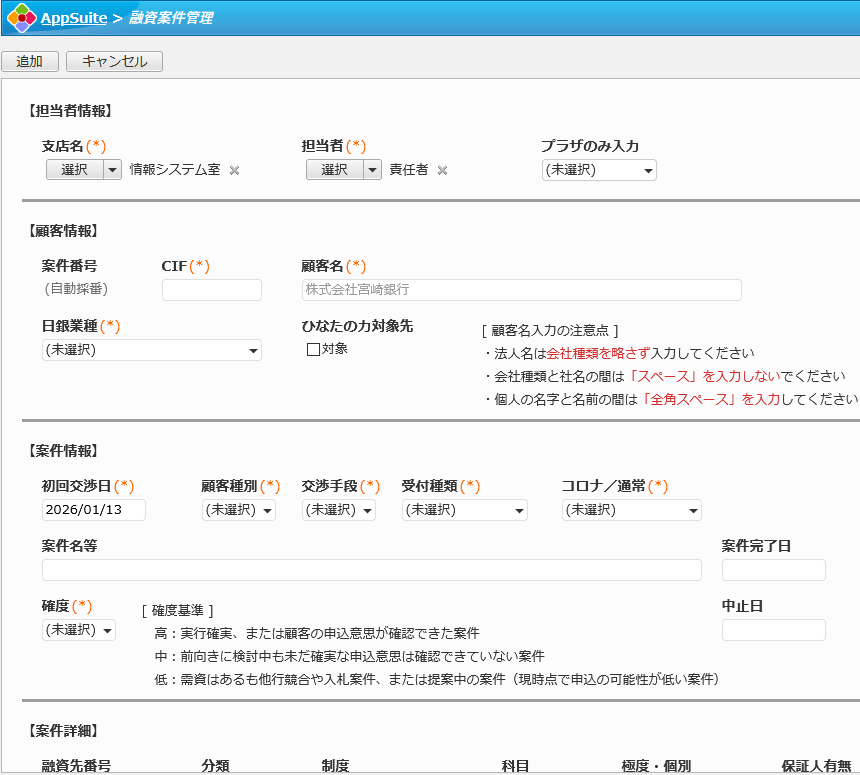860x775 pixels.
Task: Open the 交渉手段 dropdown
Action: click(338, 510)
